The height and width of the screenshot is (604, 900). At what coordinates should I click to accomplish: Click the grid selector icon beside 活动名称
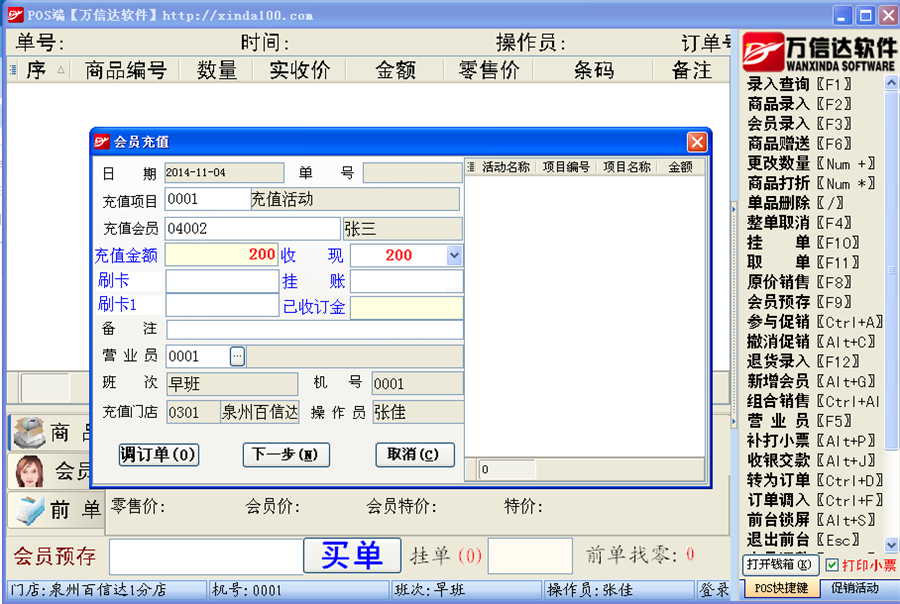point(472,168)
